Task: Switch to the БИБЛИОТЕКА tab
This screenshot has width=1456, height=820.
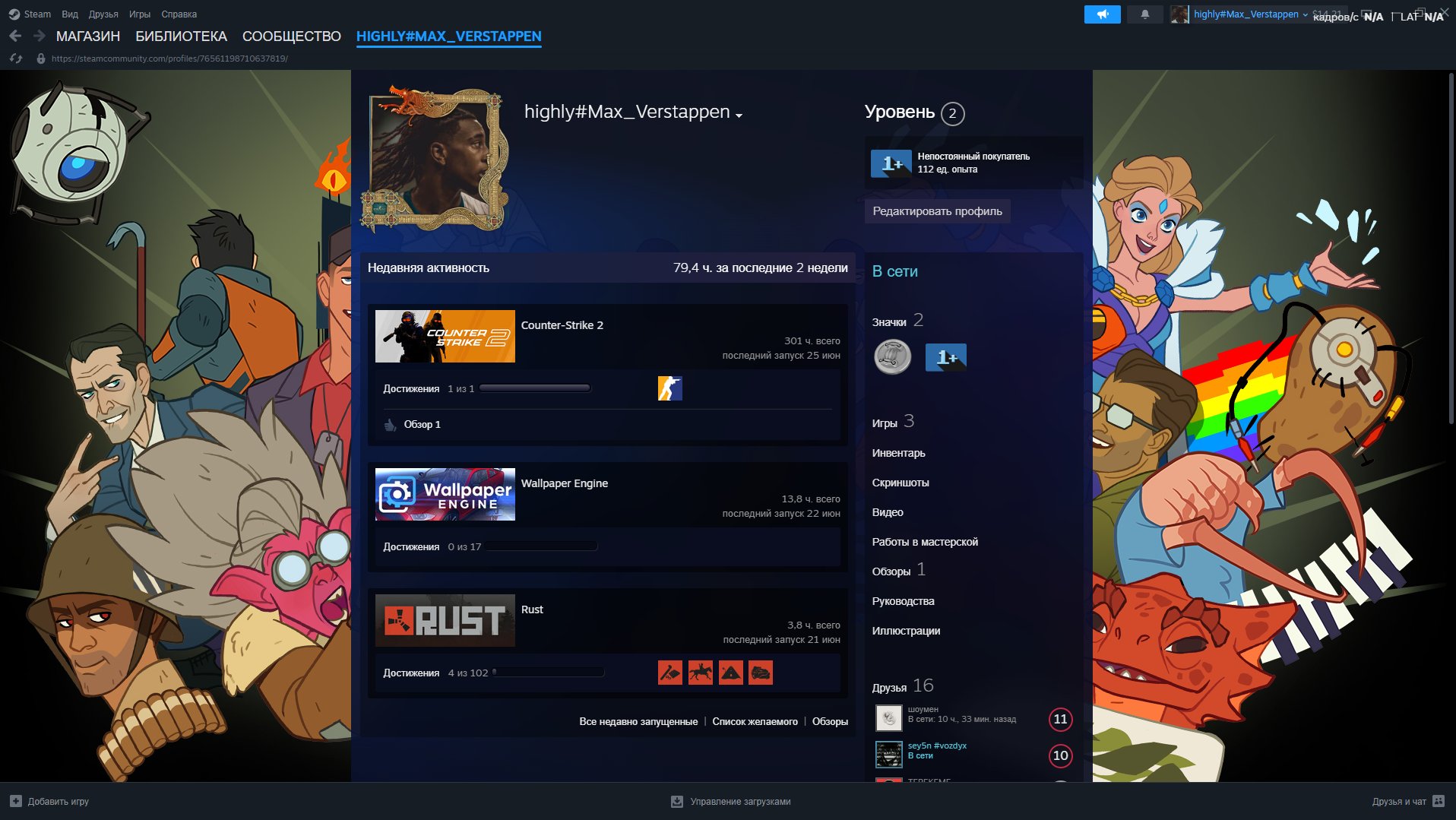Action: coord(181,36)
